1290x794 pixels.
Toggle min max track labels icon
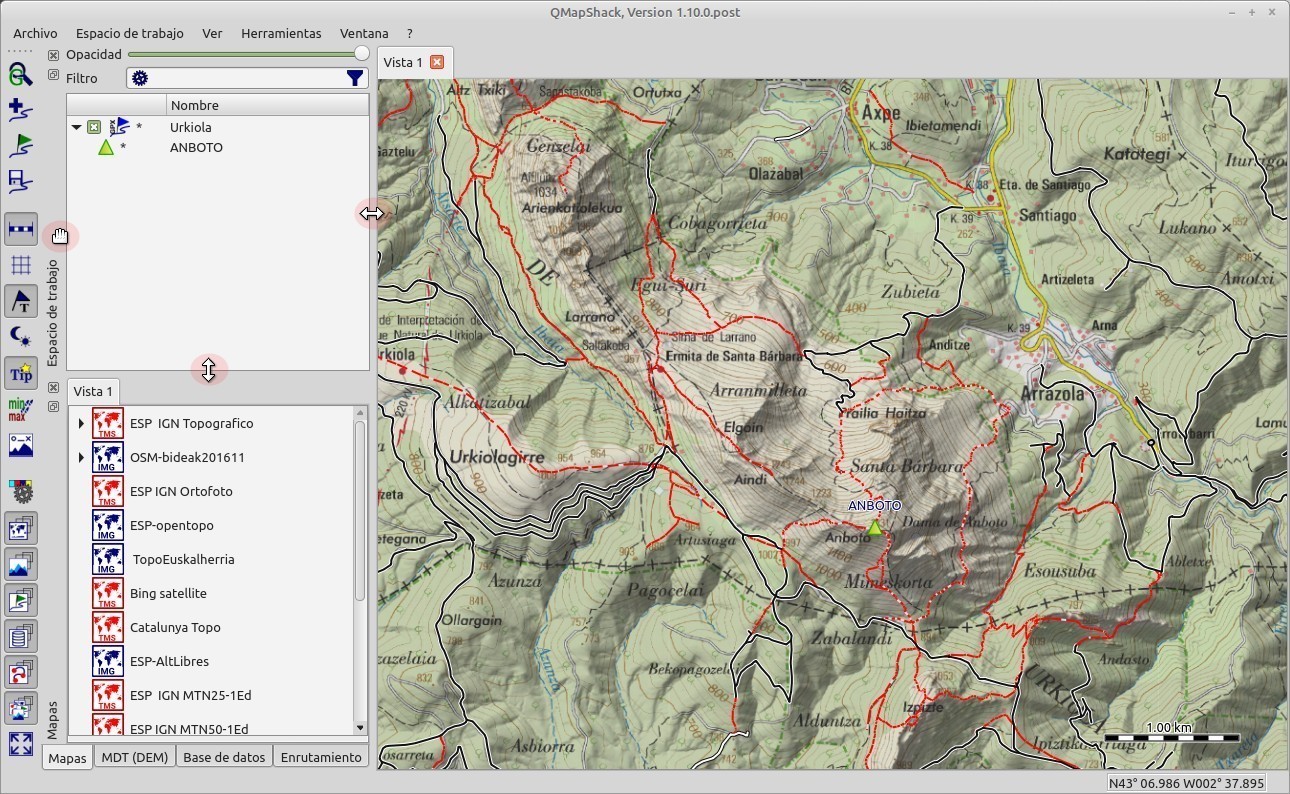21,409
